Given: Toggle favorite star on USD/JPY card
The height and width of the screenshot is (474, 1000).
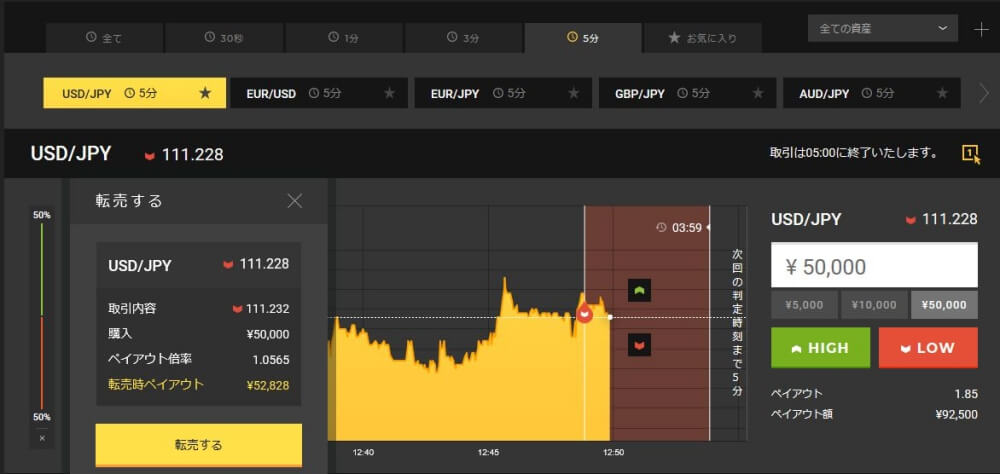Looking at the screenshot, I should pyautogui.click(x=205, y=93).
